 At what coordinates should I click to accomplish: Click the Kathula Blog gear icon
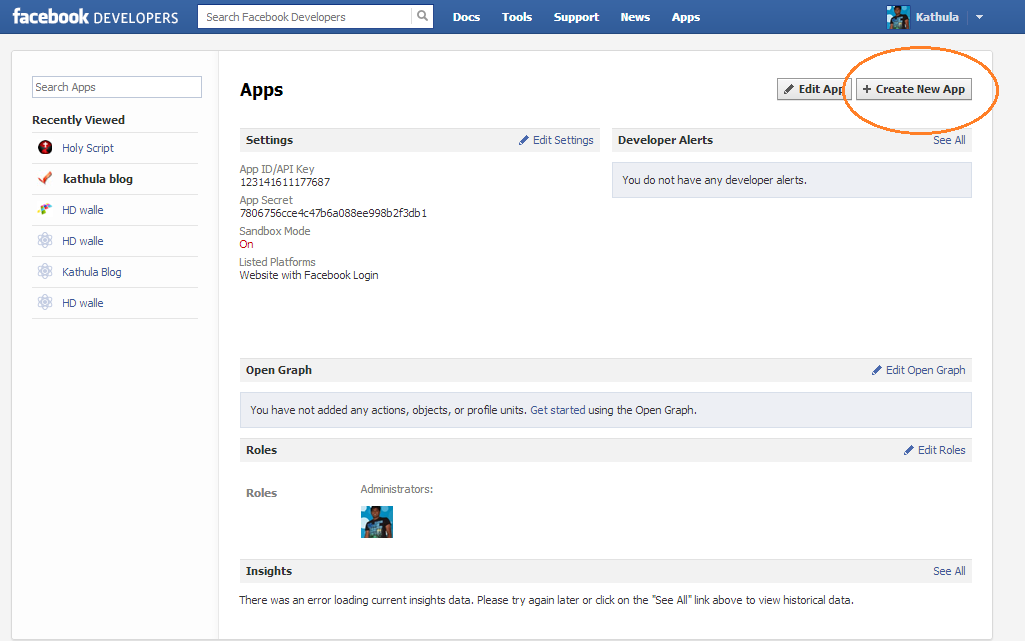44,271
